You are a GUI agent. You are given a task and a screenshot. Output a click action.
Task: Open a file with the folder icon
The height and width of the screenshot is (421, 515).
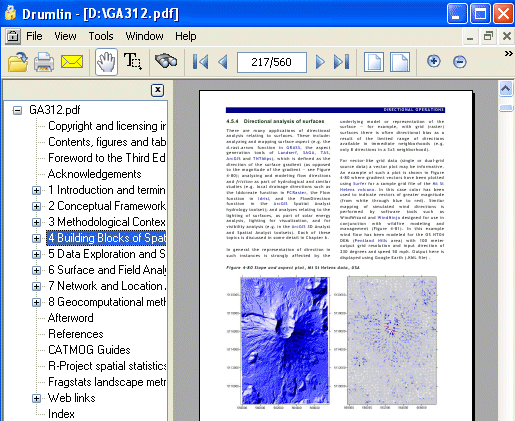pos(18,62)
